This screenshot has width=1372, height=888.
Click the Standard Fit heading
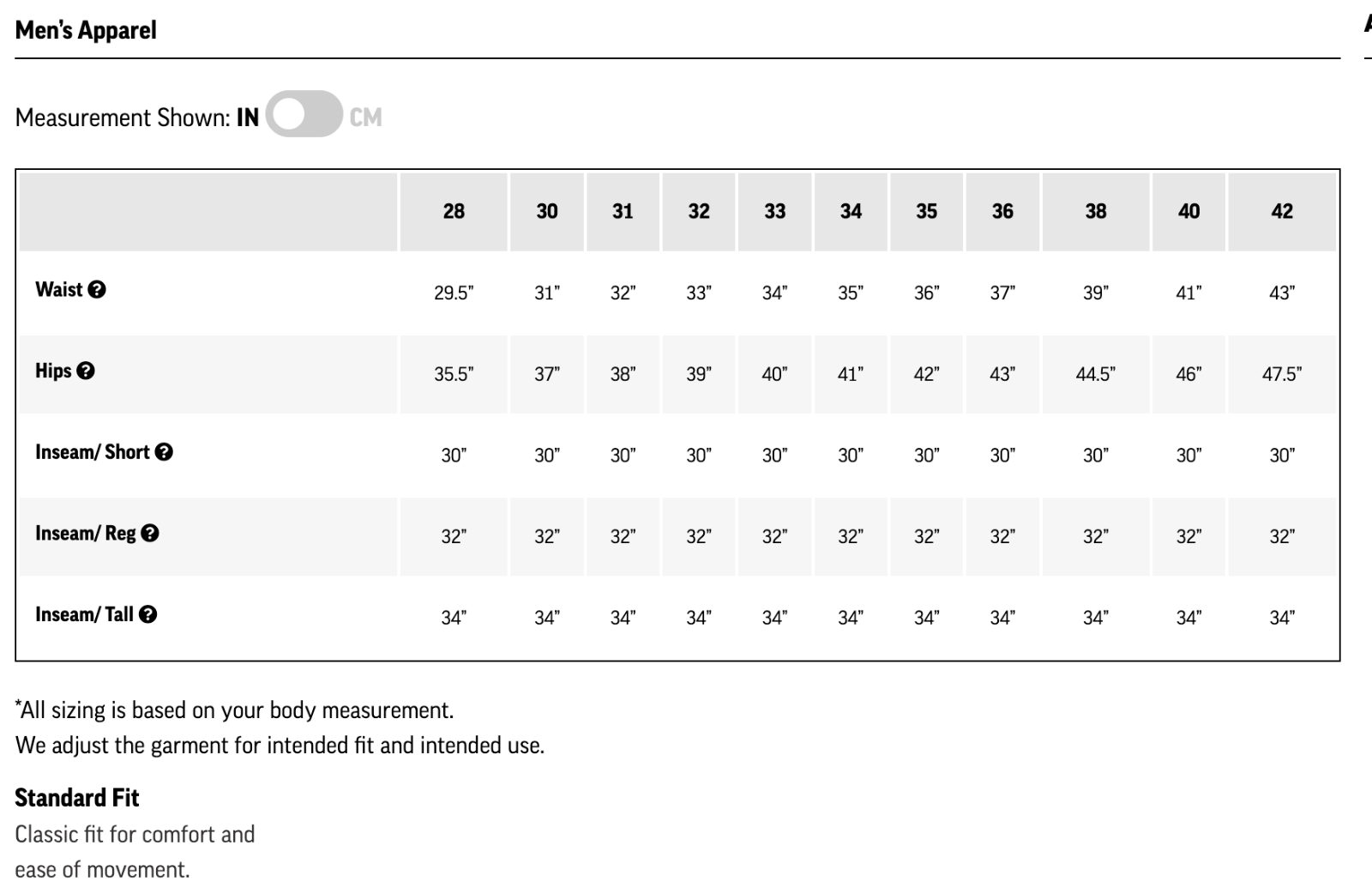(77, 798)
